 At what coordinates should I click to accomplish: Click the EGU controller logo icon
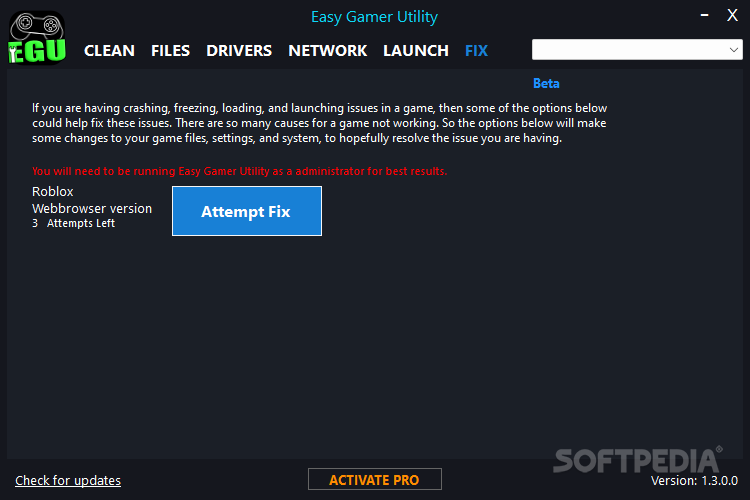37,38
